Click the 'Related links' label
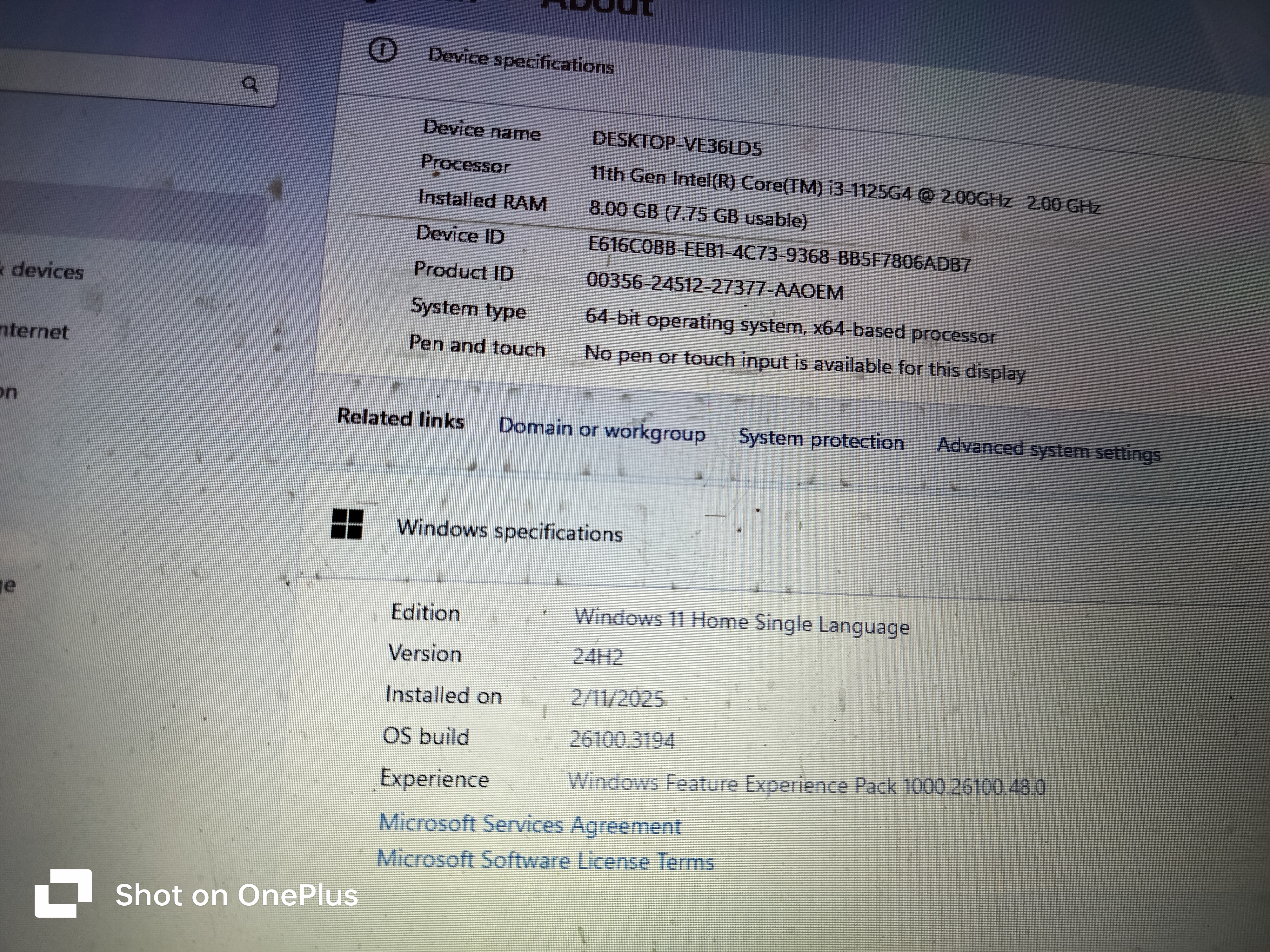The image size is (1270, 952). tap(401, 418)
